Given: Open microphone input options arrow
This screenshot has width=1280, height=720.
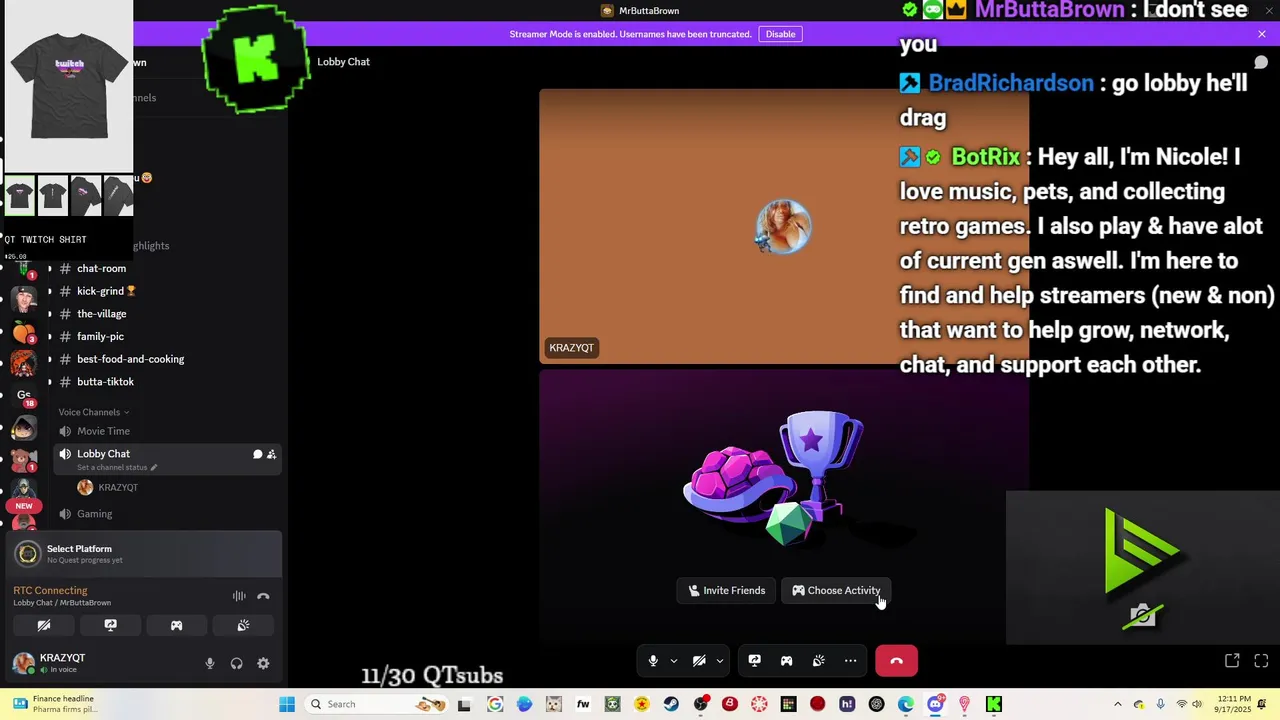Looking at the screenshot, I should click(674, 661).
